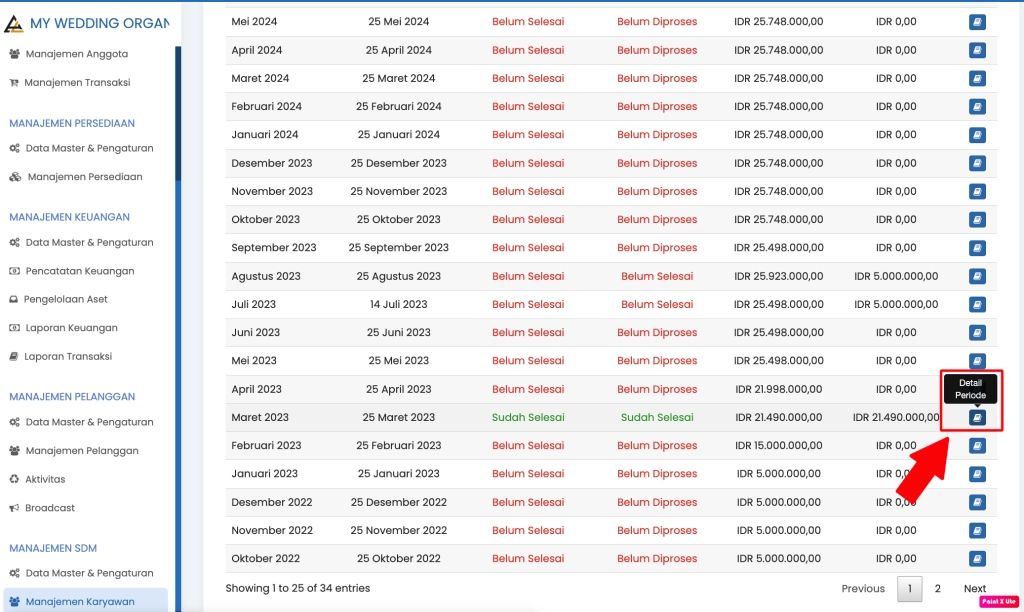Click the Previous pagination link
Image resolution: width=1024 pixels, height=612 pixels.
coord(862,588)
